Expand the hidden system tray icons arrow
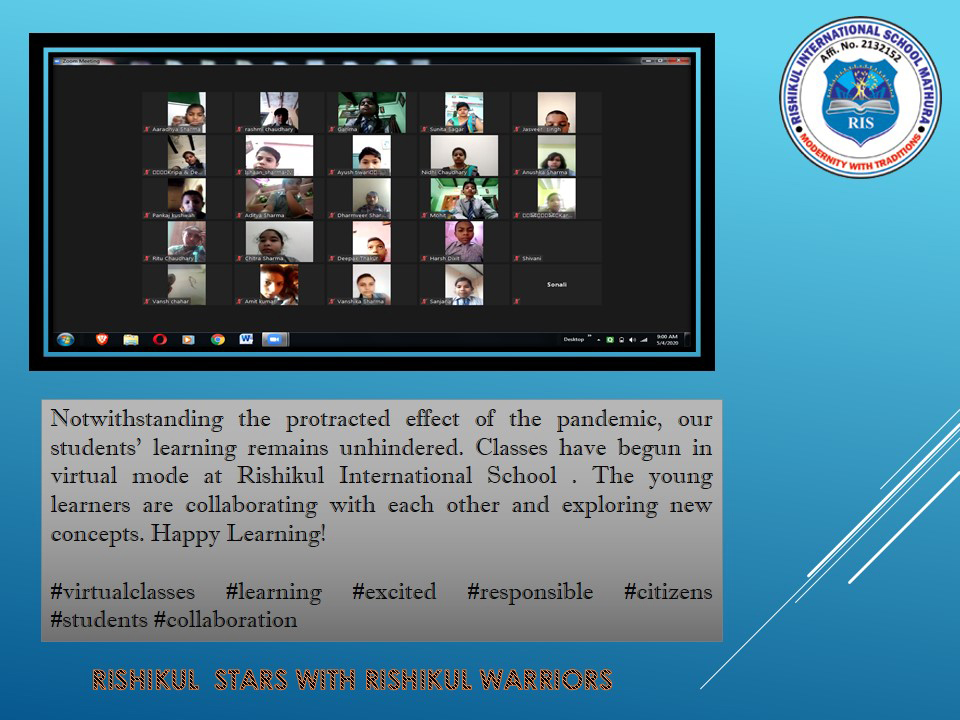Screen dimensions: 960x720 pyautogui.click(x=599, y=340)
